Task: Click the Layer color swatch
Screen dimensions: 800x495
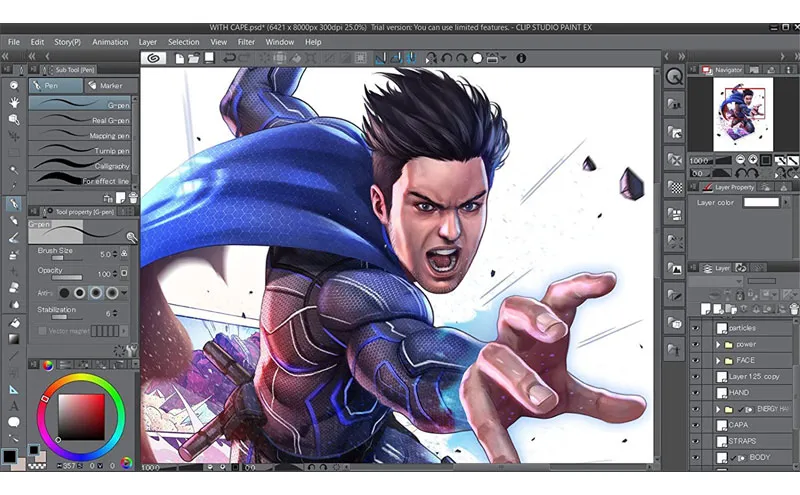Action: [760, 202]
